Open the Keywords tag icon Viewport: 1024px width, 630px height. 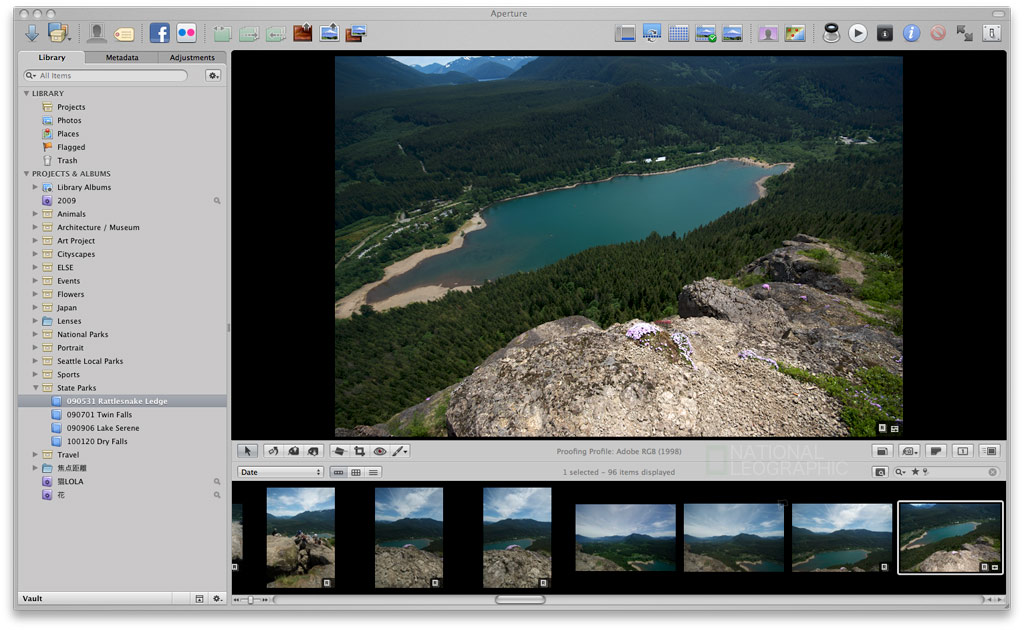click(124, 33)
